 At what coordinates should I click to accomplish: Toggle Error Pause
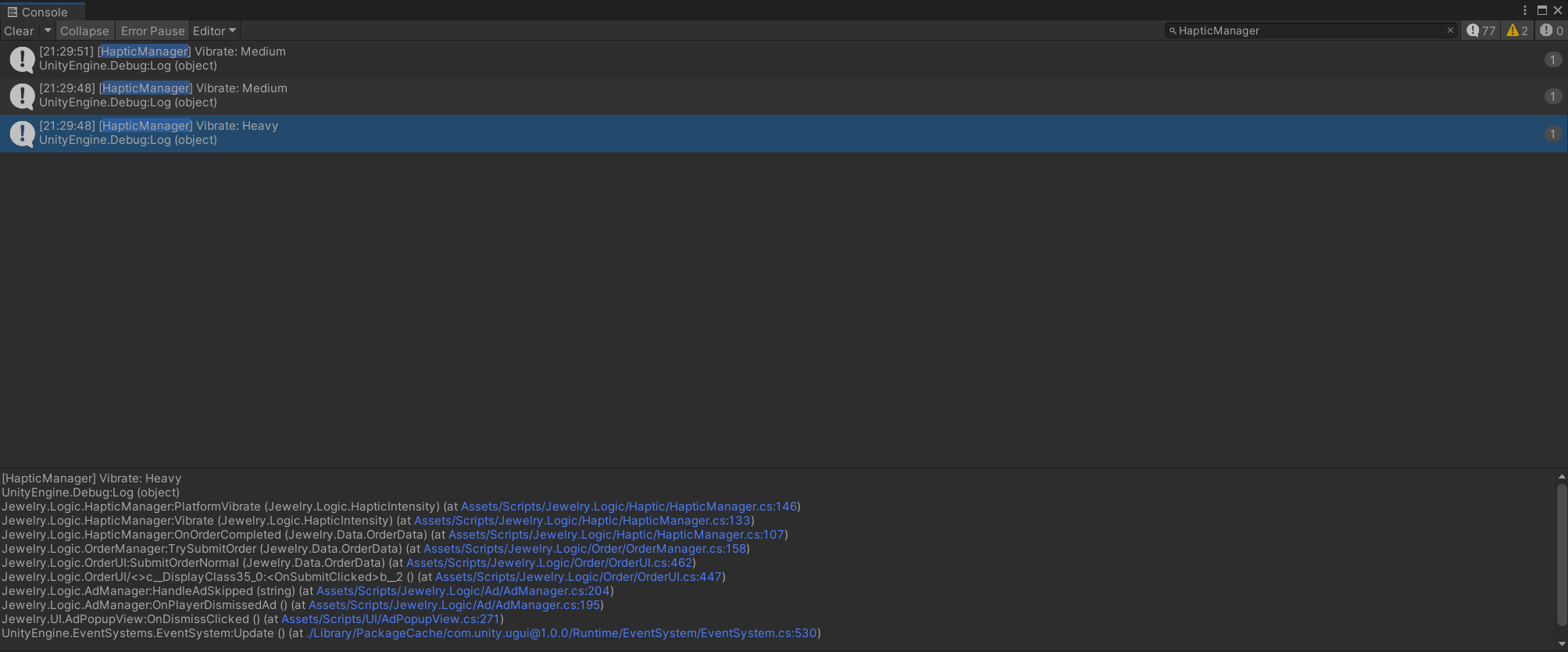tap(152, 30)
